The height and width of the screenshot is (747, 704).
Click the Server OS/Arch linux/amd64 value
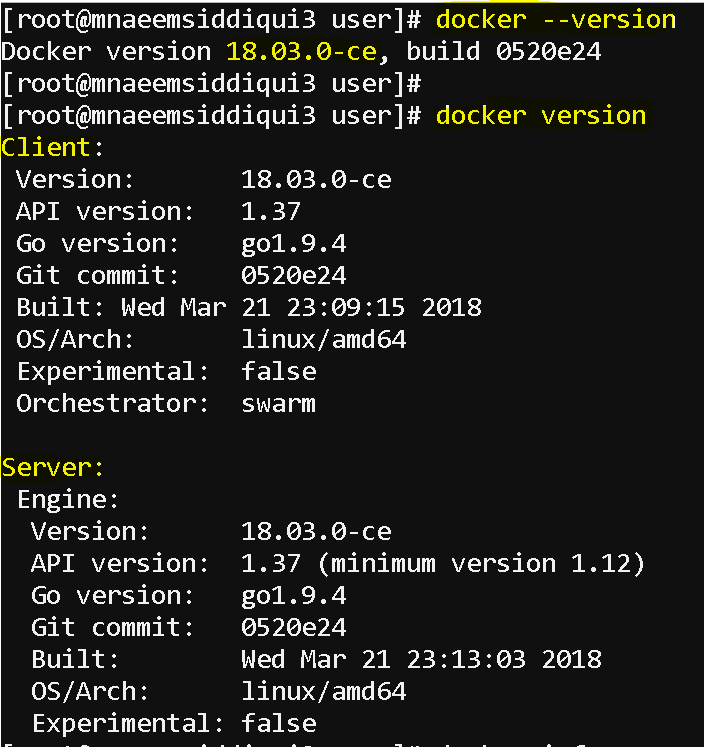(323, 692)
